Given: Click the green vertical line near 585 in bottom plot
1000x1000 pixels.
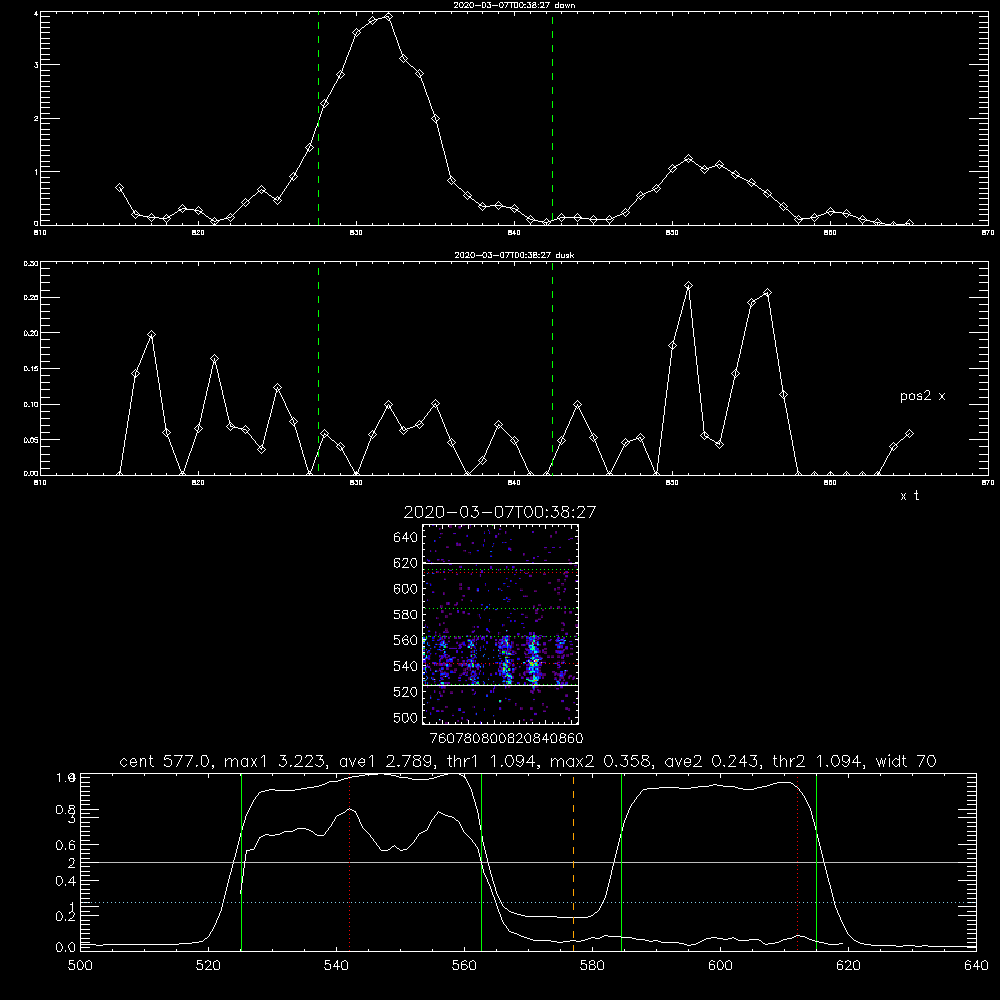Looking at the screenshot, I should (621, 861).
